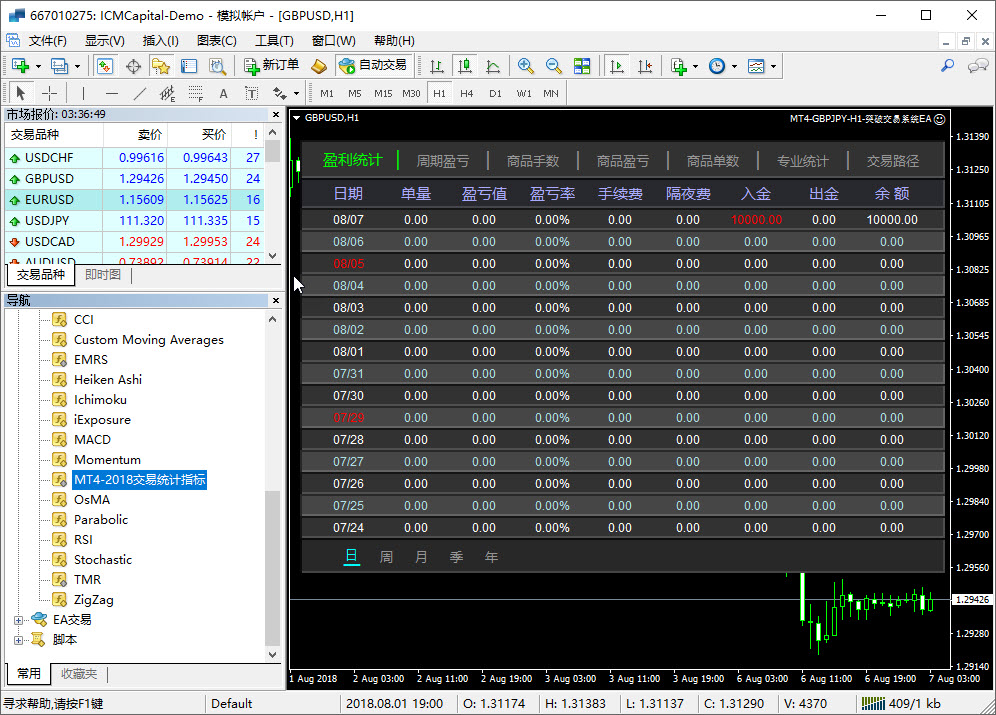
Task: Select the horizontal line tool
Action: [112, 94]
